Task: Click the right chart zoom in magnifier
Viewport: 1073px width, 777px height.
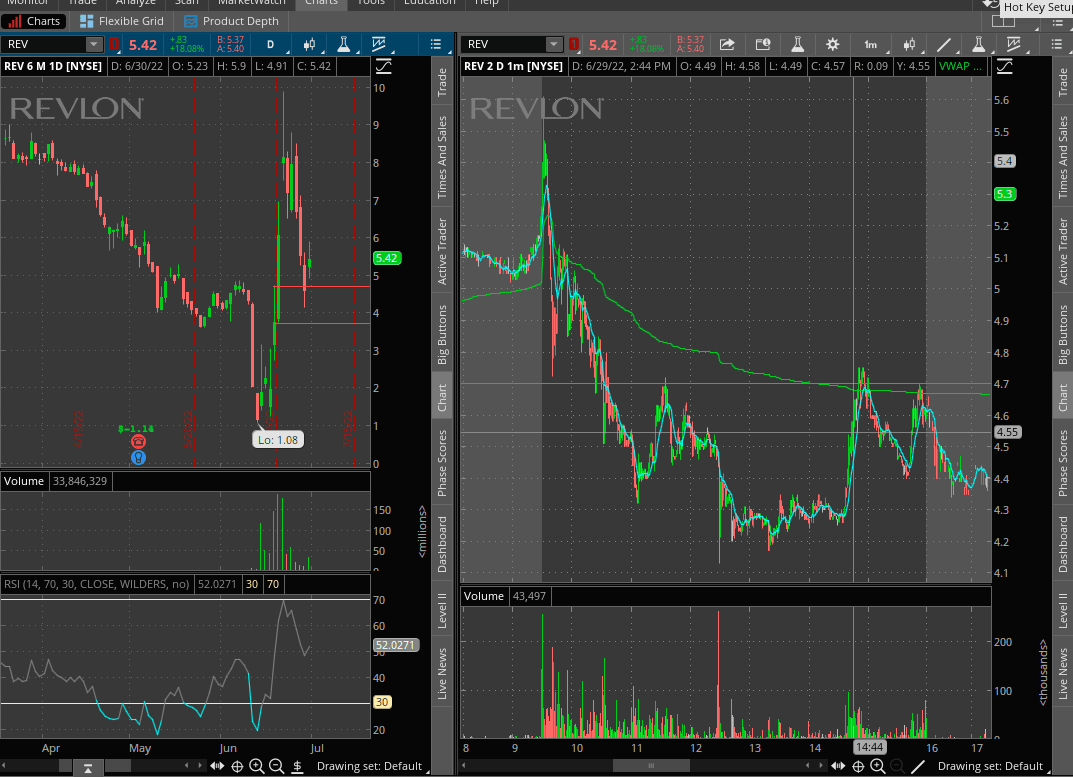Action: pos(877,766)
